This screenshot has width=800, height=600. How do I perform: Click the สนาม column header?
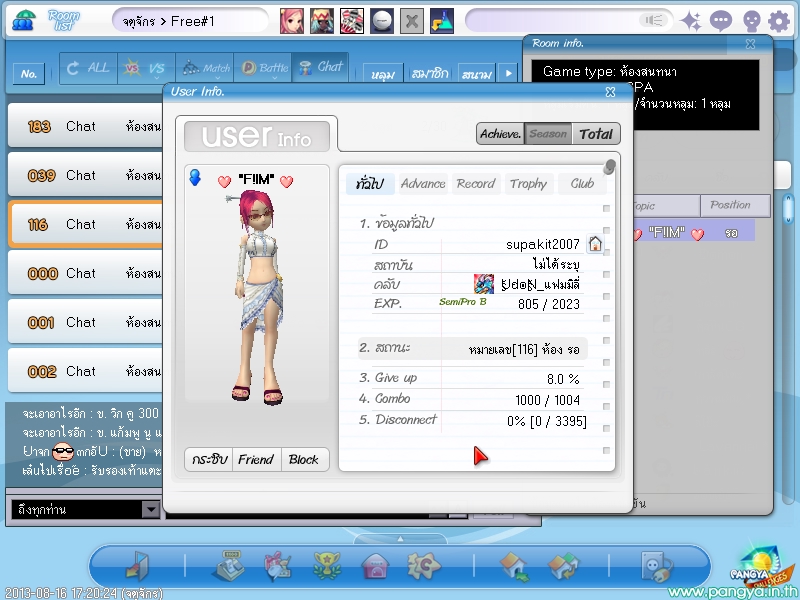tap(477, 74)
